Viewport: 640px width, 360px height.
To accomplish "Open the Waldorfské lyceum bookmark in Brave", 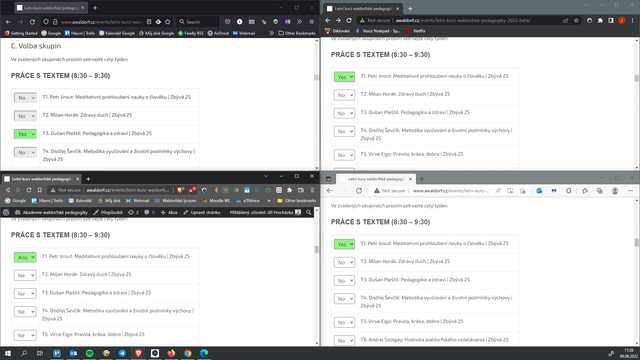I will coord(176,200).
